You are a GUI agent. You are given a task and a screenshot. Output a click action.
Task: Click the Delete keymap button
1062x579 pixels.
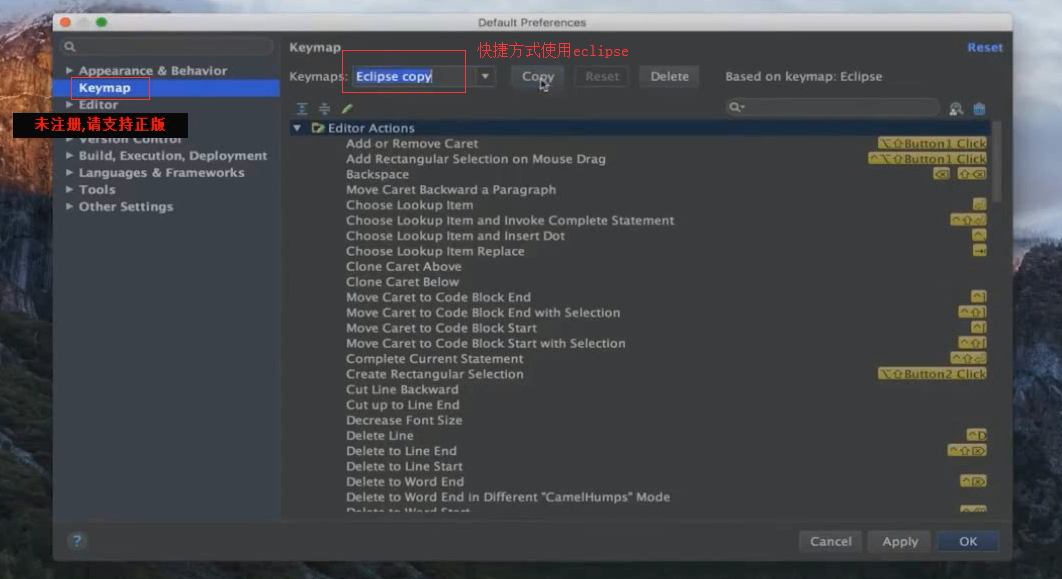pyautogui.click(x=669, y=76)
